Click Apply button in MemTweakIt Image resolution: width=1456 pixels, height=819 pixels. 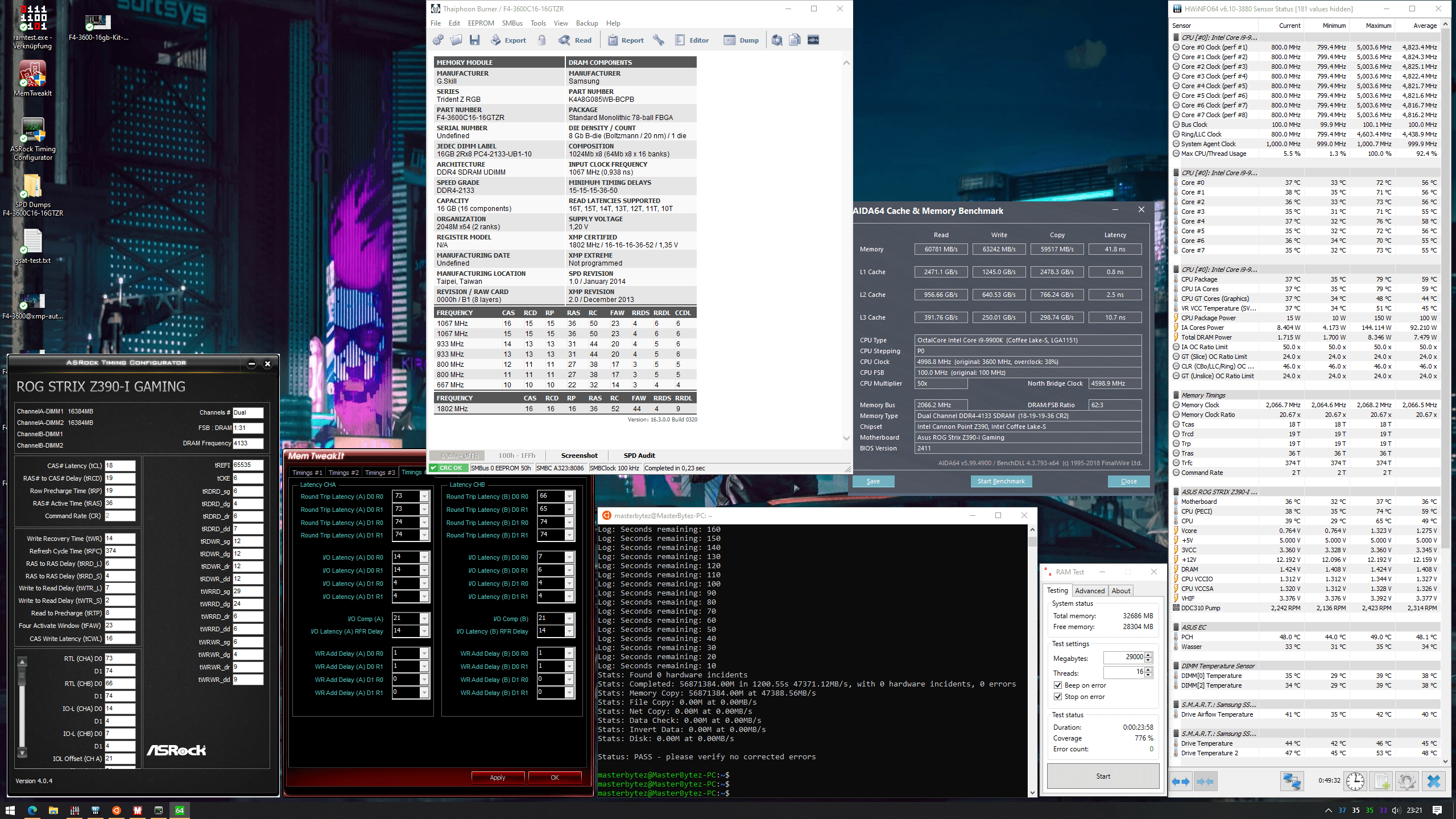click(498, 777)
